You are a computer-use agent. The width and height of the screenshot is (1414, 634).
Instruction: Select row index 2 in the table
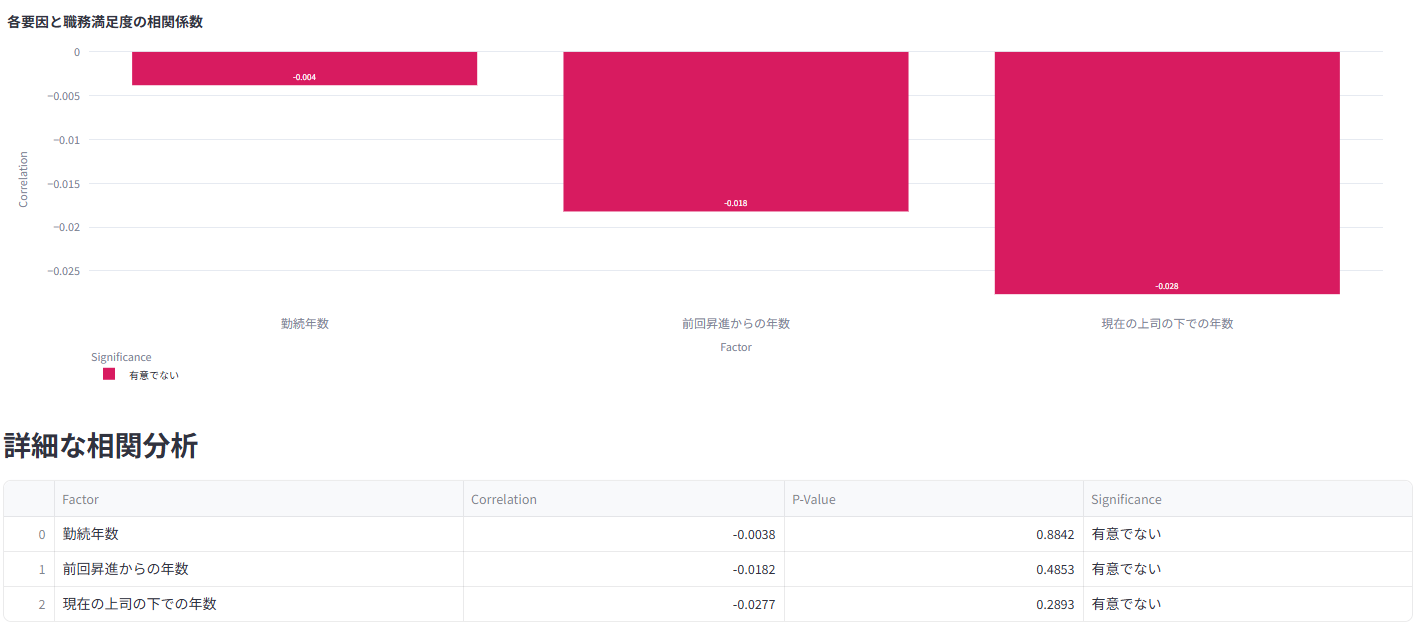click(29, 604)
